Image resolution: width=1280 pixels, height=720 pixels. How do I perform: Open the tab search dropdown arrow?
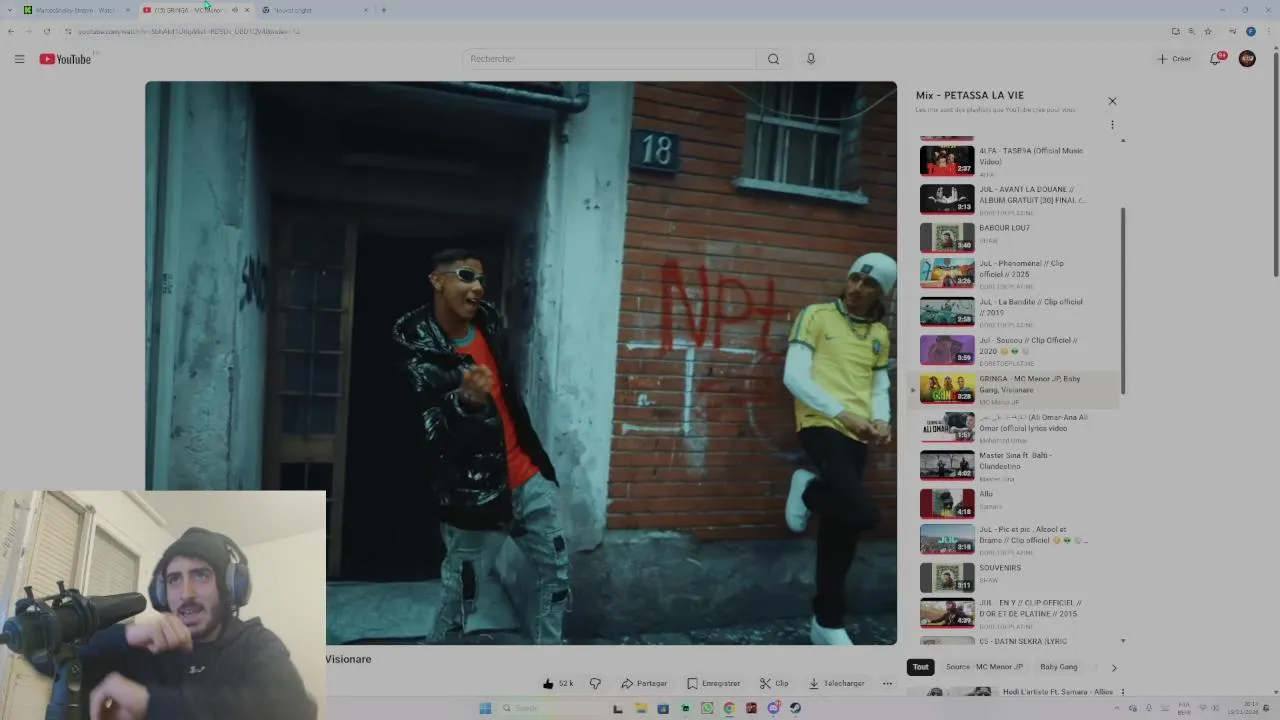pos(10,10)
